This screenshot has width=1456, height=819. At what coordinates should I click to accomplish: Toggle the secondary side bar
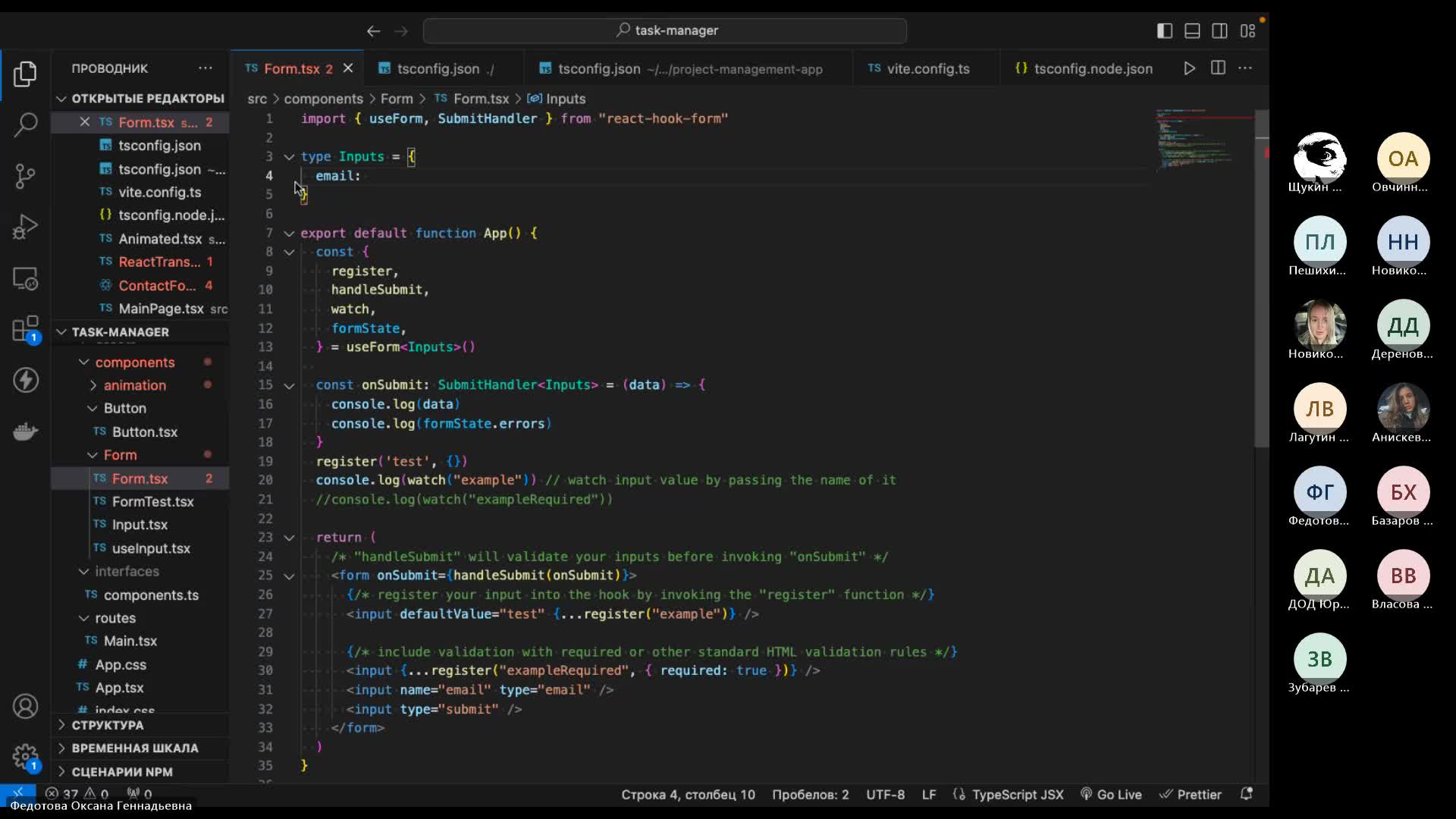1219,31
